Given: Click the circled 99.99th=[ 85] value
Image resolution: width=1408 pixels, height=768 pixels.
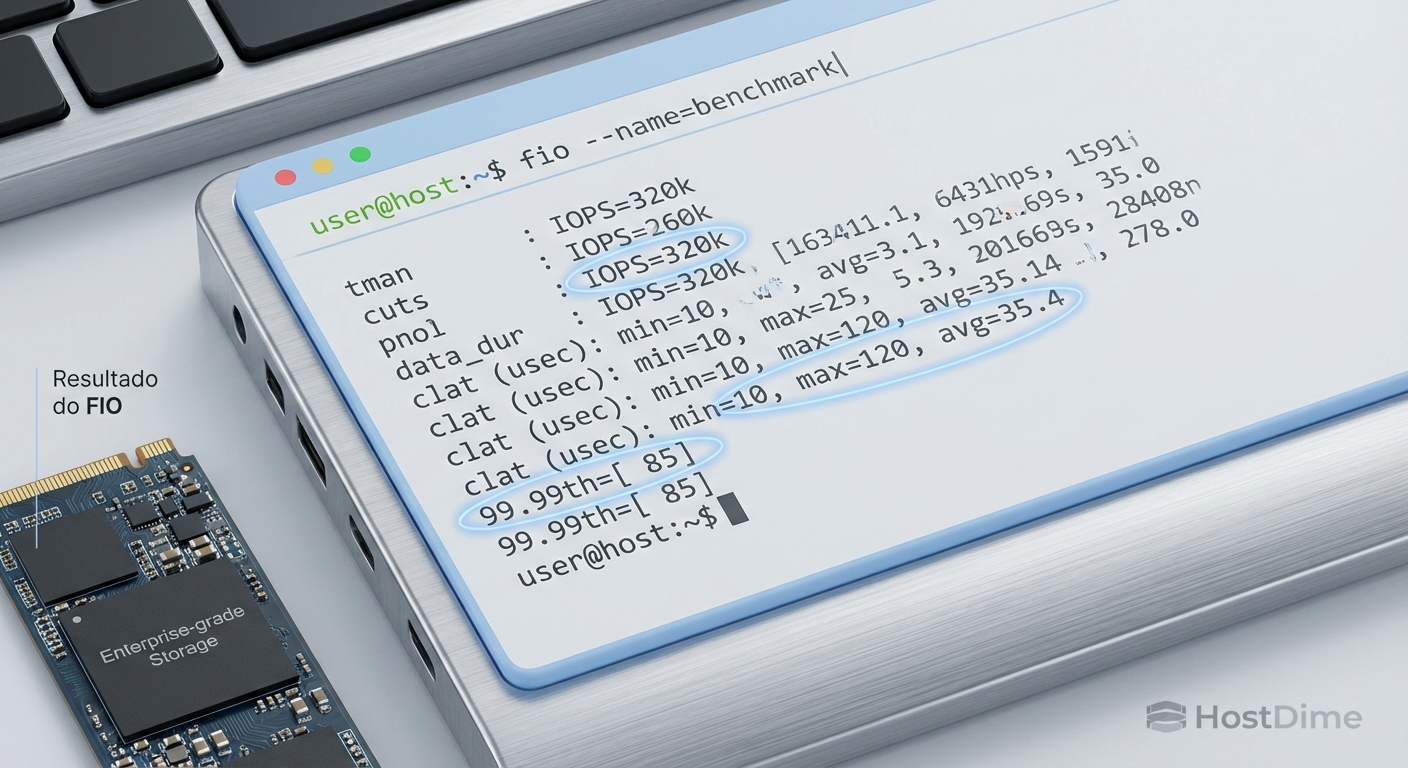Looking at the screenshot, I should click(x=588, y=484).
